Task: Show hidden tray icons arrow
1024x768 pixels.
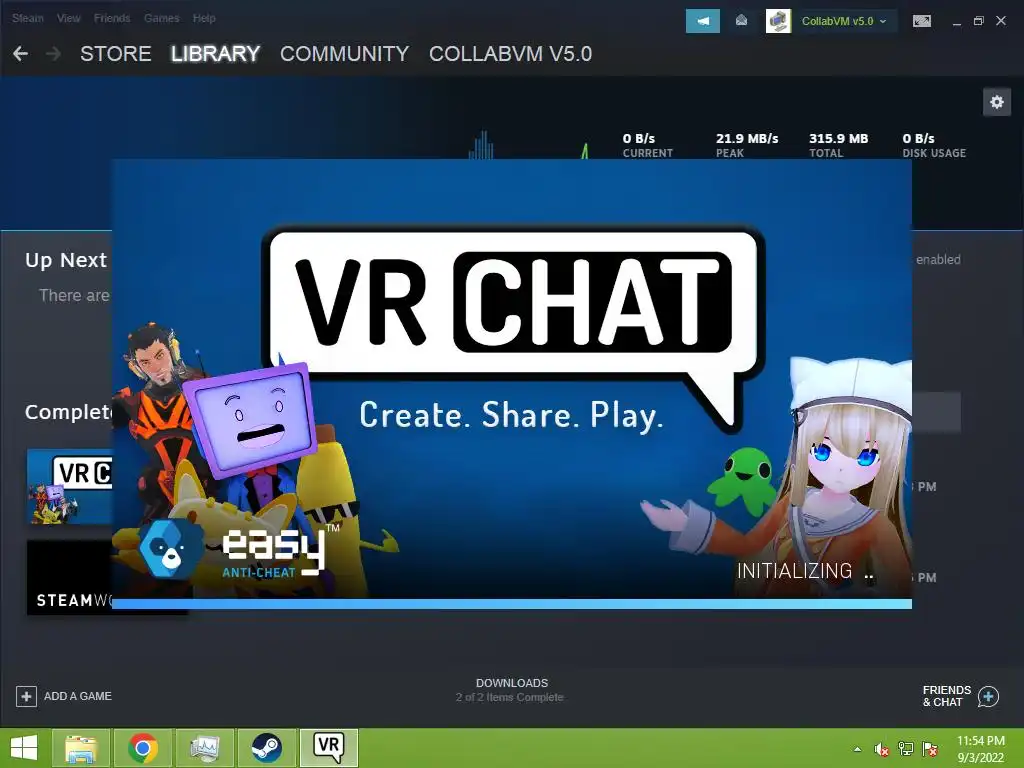Action: [x=857, y=749]
